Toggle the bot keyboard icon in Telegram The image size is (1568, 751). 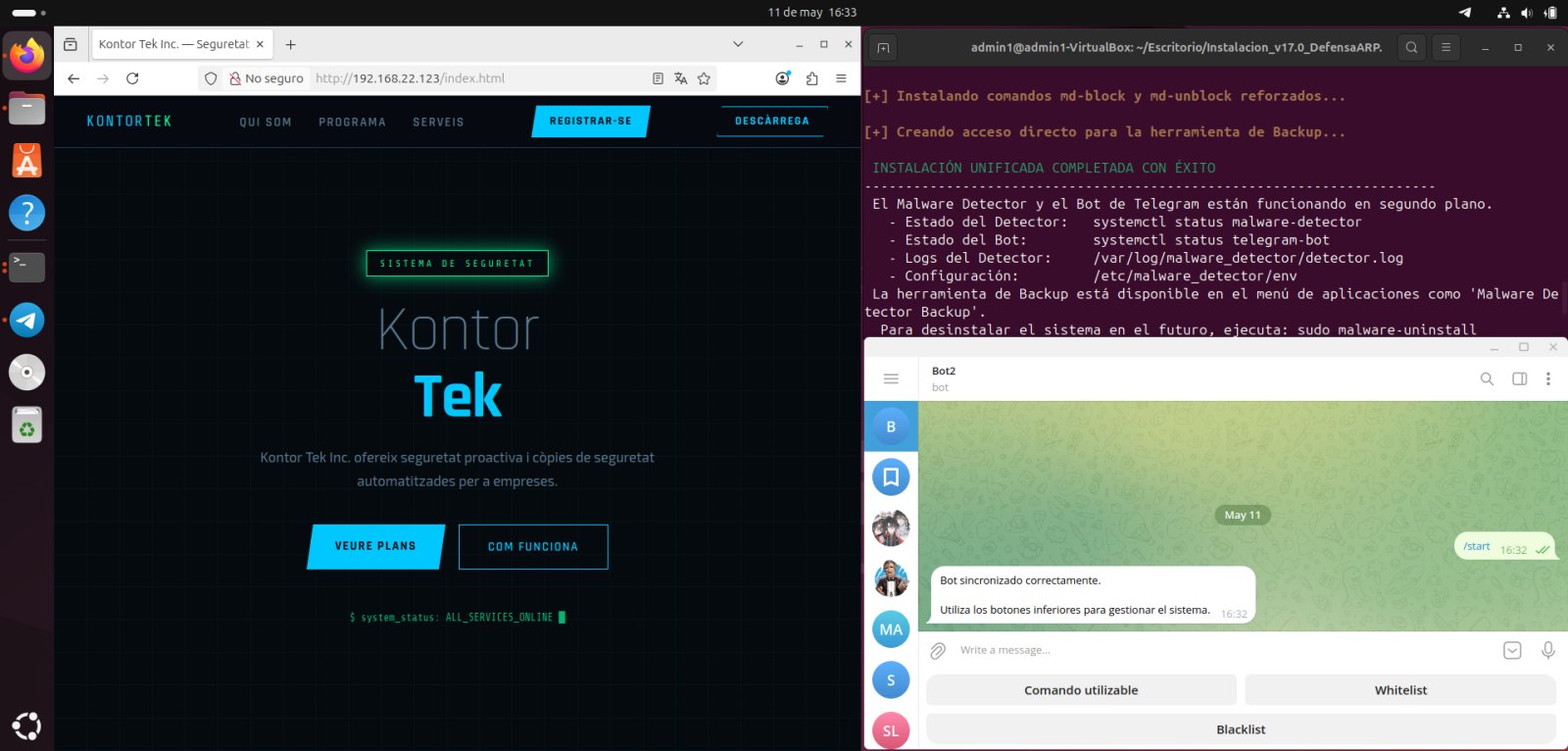[1512, 650]
